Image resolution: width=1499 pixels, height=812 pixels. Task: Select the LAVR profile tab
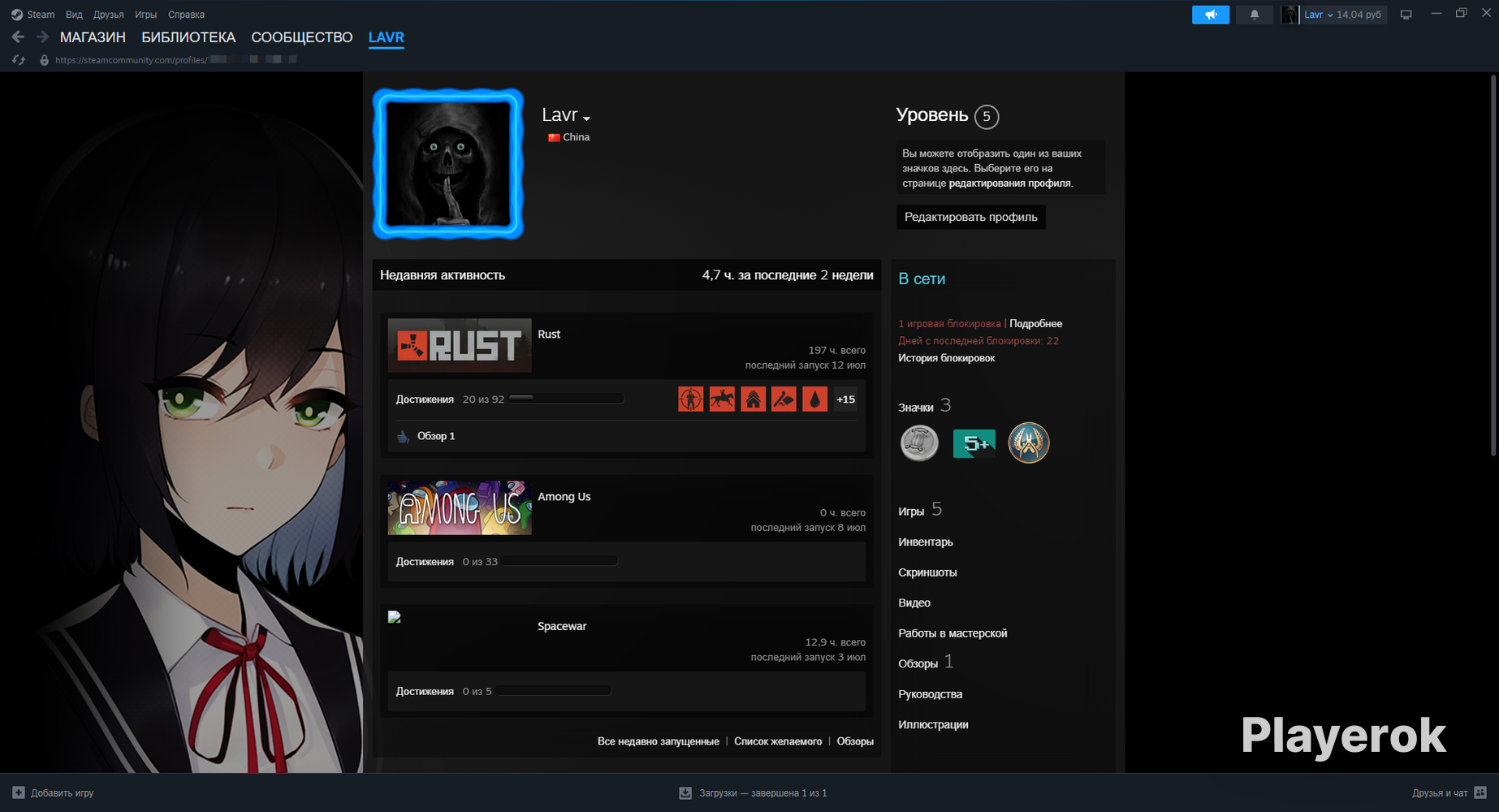(387, 37)
